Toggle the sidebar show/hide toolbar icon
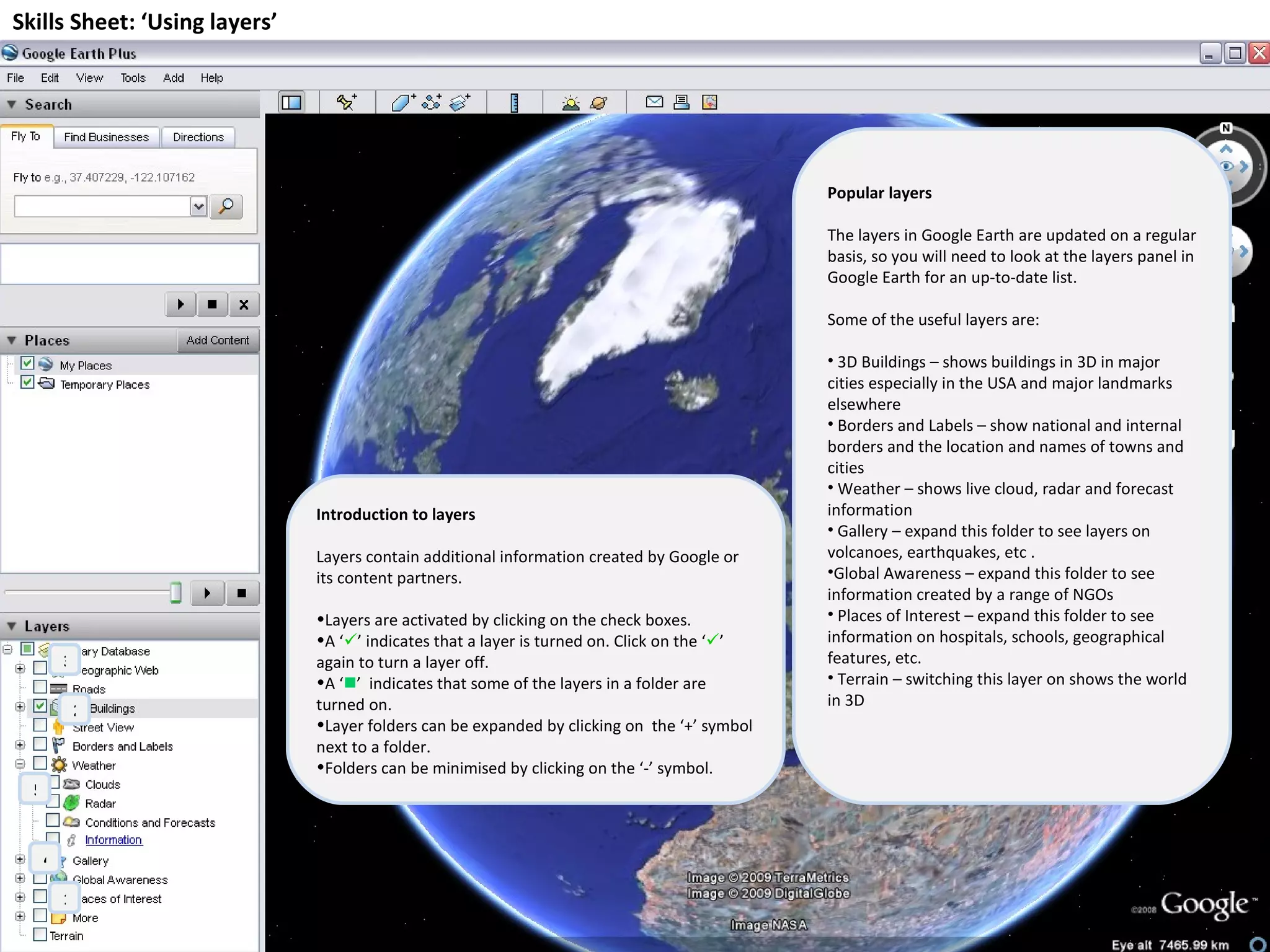This screenshot has height=952, width=1270. tap(291, 102)
